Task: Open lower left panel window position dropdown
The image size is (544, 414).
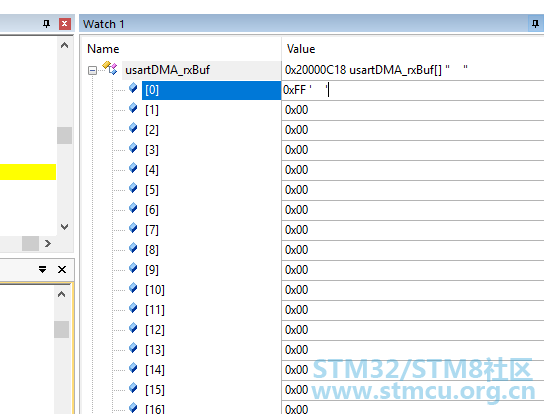Action: point(43,270)
